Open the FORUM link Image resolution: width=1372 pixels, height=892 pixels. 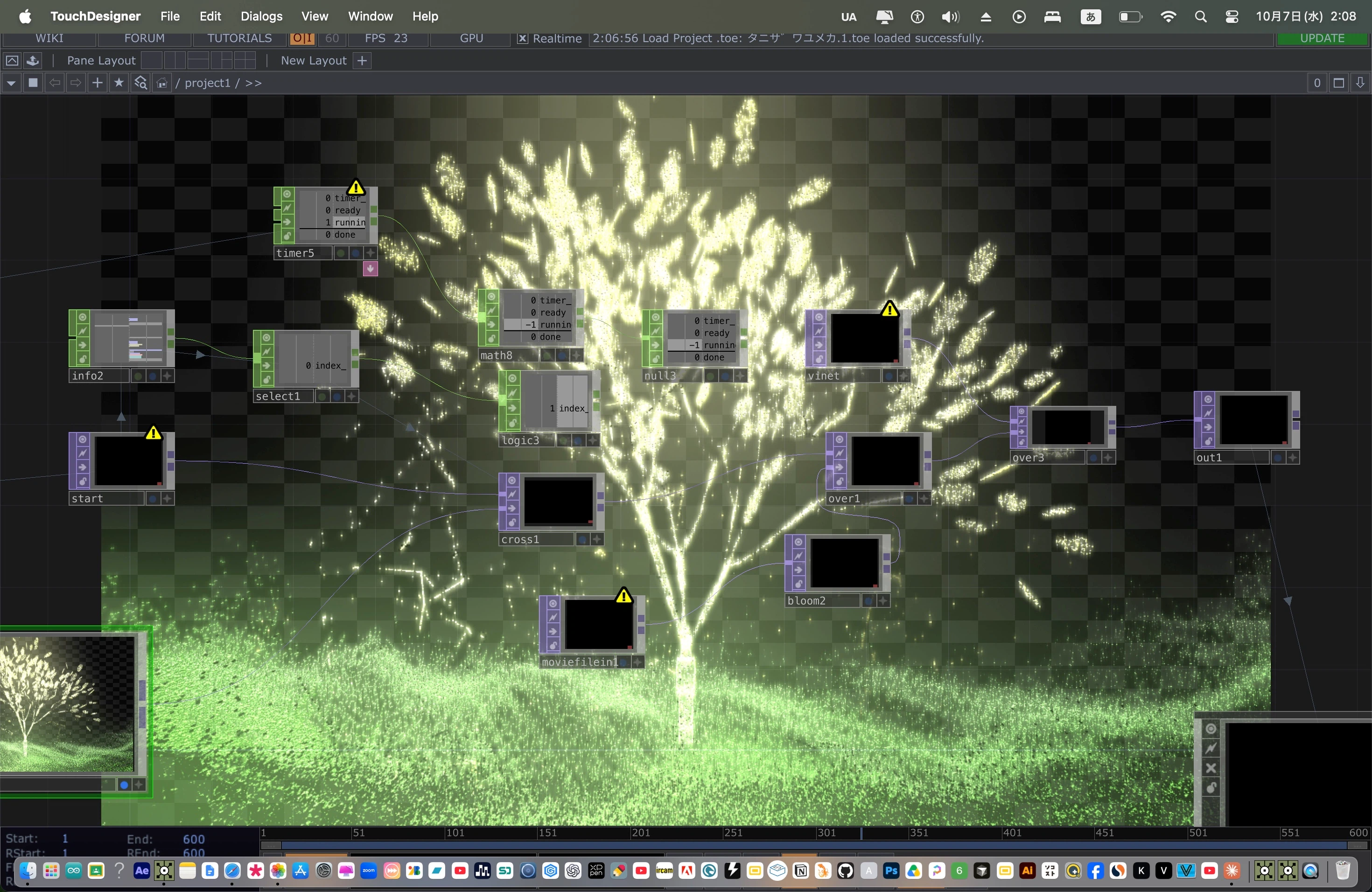coord(144,38)
